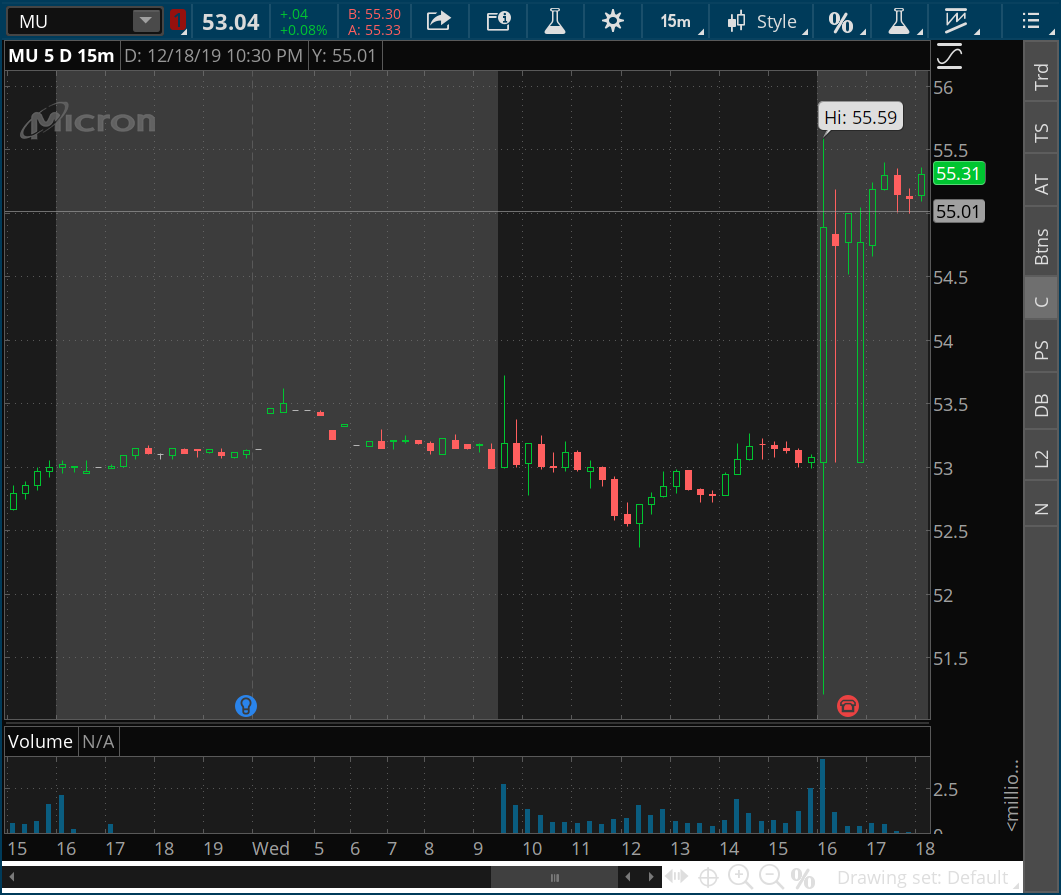Click the Hi: 55.59 price bubble
Image resolution: width=1061 pixels, height=895 pixels.
860,117
